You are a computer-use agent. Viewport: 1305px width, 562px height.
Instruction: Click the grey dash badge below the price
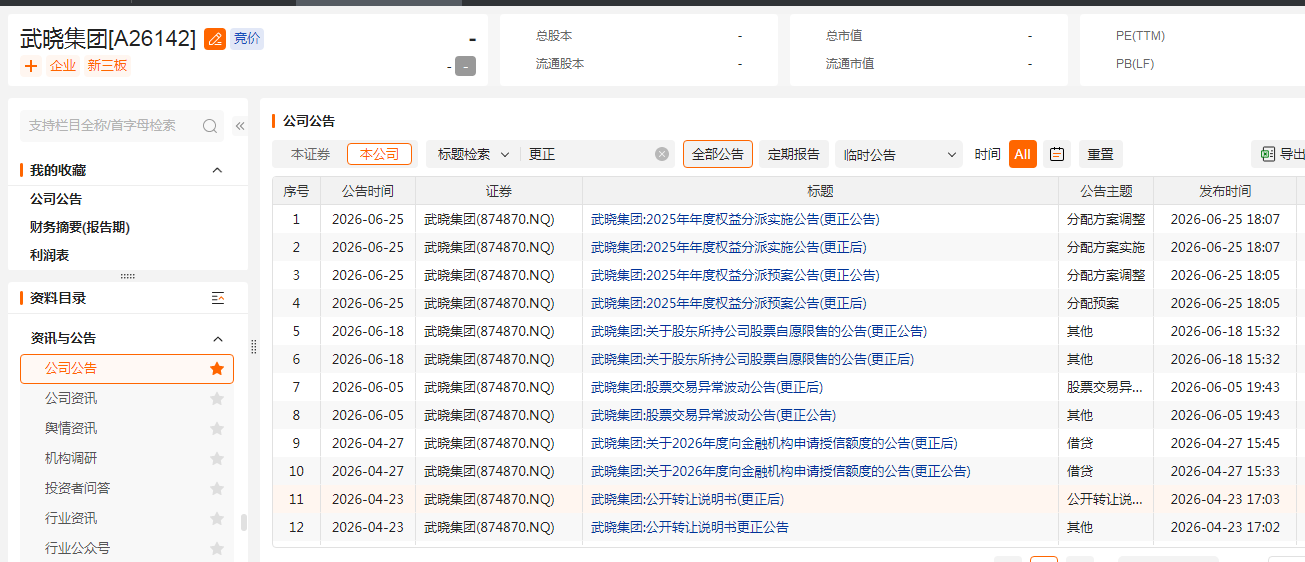(x=465, y=67)
